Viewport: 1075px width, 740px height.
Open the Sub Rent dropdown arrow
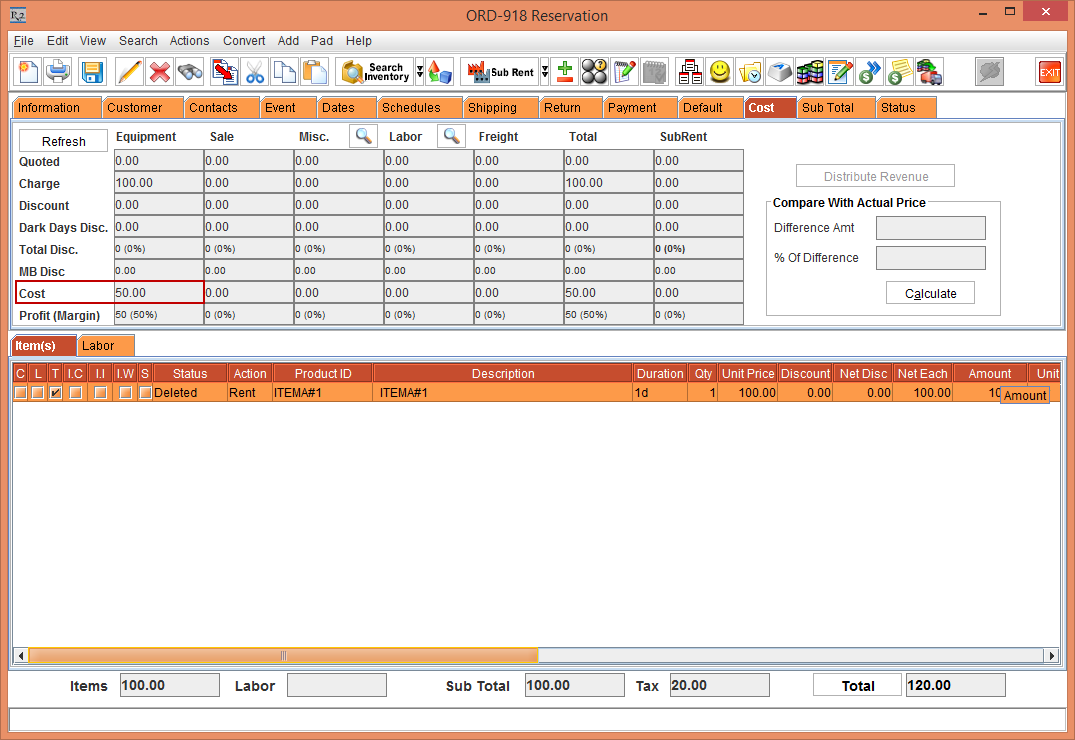click(545, 72)
